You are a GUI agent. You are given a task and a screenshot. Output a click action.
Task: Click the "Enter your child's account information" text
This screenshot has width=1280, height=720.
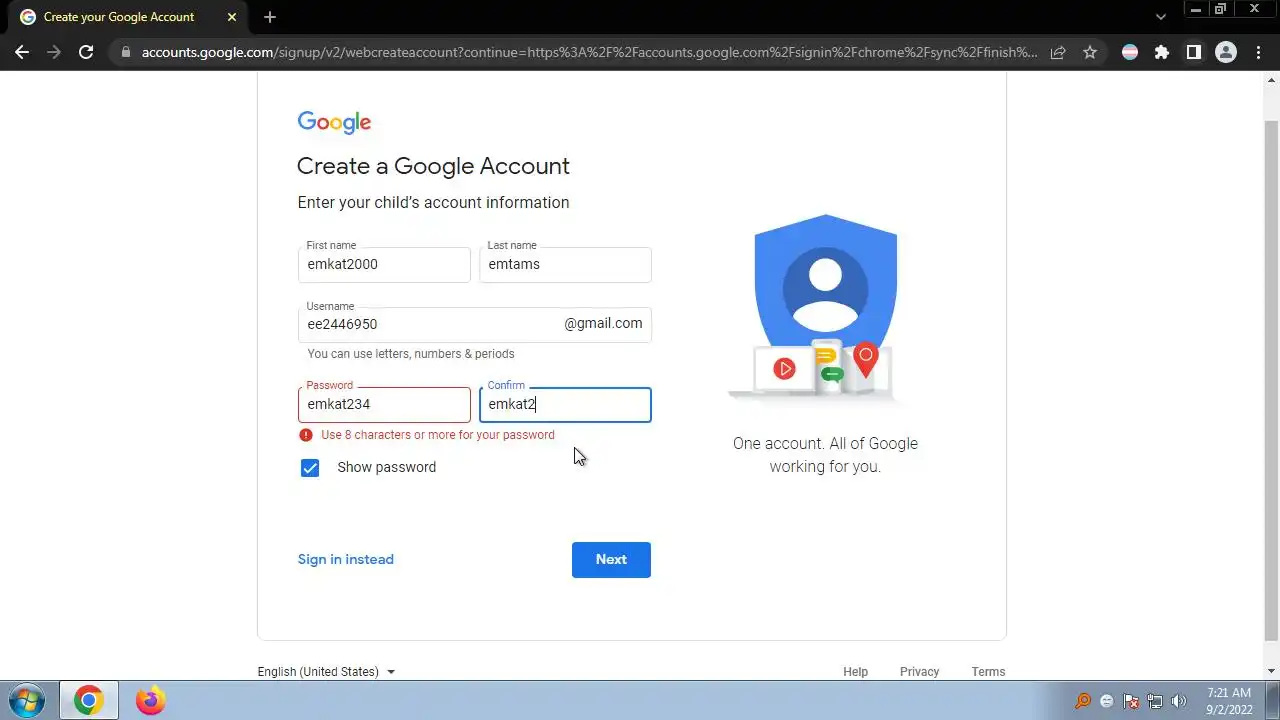[433, 202]
